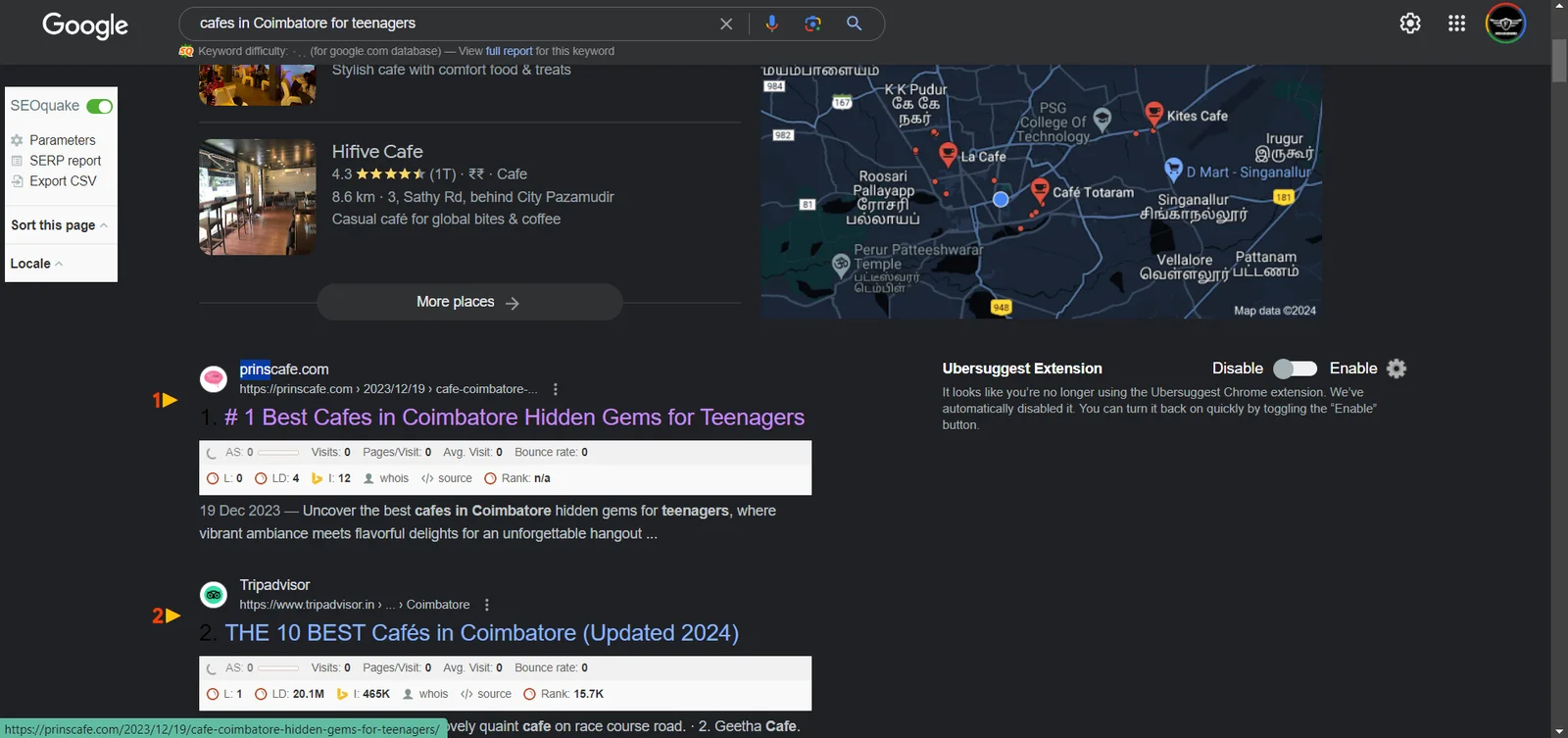Enable the Ubersuggest Extension toggle
The image size is (1568, 738).
(x=1295, y=369)
